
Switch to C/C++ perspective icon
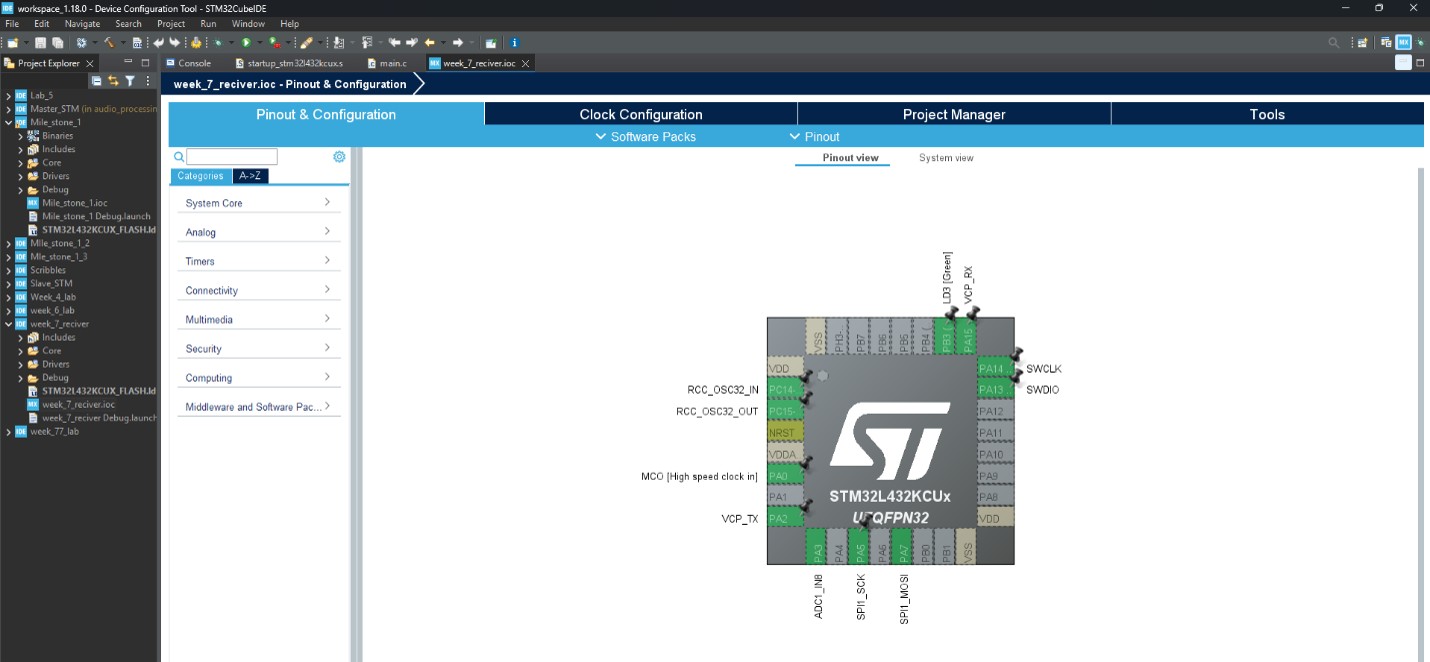point(1387,43)
